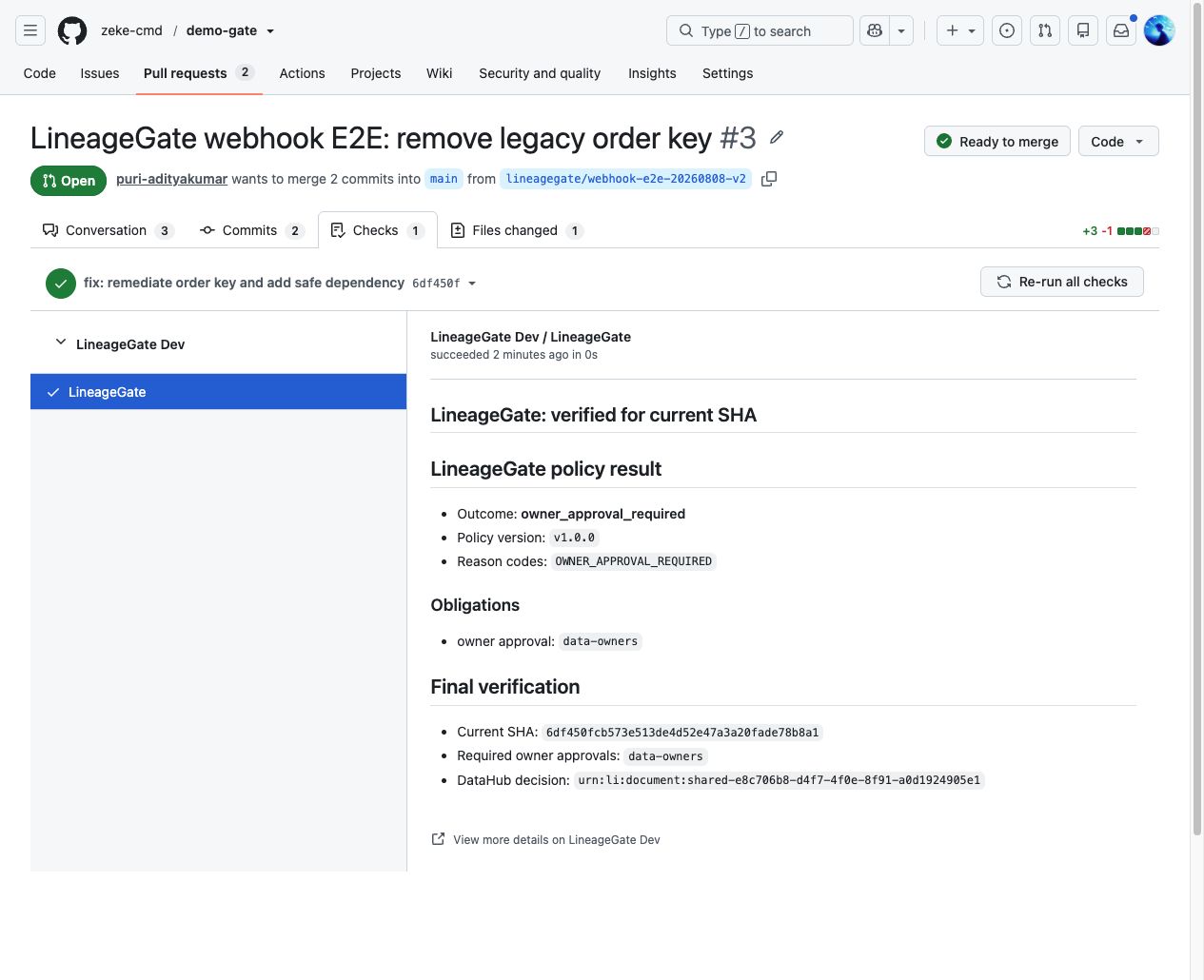Open the zeke-cmd owner link
This screenshot has height=980, width=1204.
point(131,30)
